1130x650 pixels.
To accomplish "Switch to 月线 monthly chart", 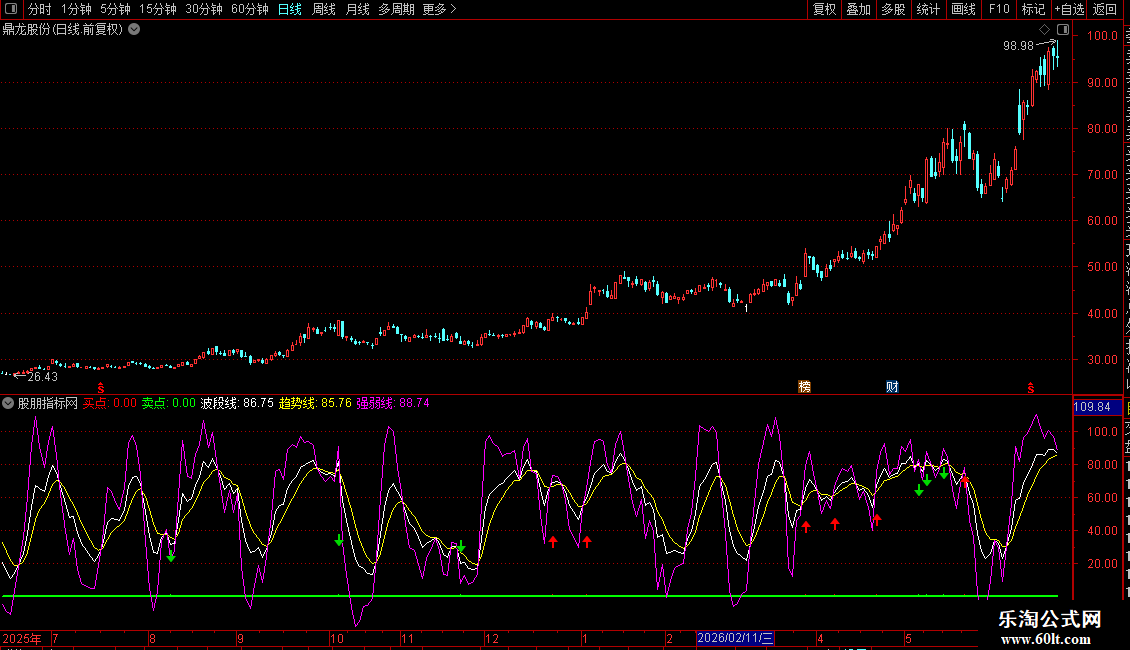I will 357,9.
